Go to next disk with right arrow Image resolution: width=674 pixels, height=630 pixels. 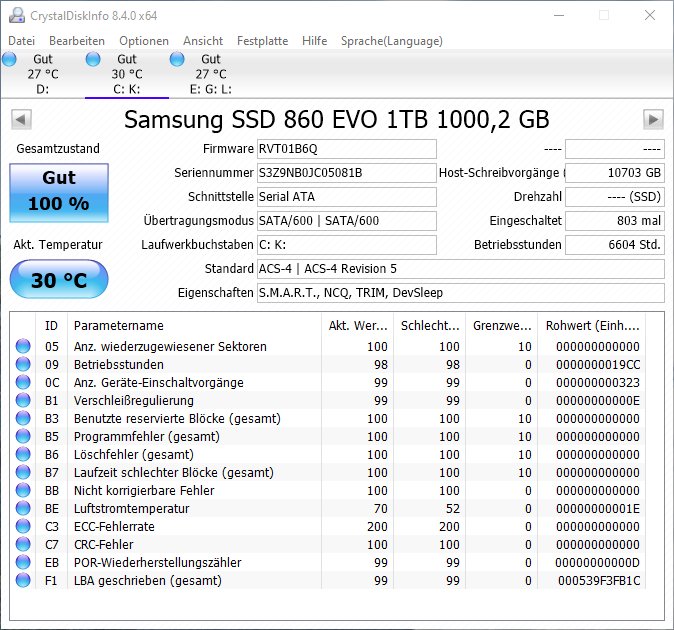pyautogui.click(x=653, y=119)
